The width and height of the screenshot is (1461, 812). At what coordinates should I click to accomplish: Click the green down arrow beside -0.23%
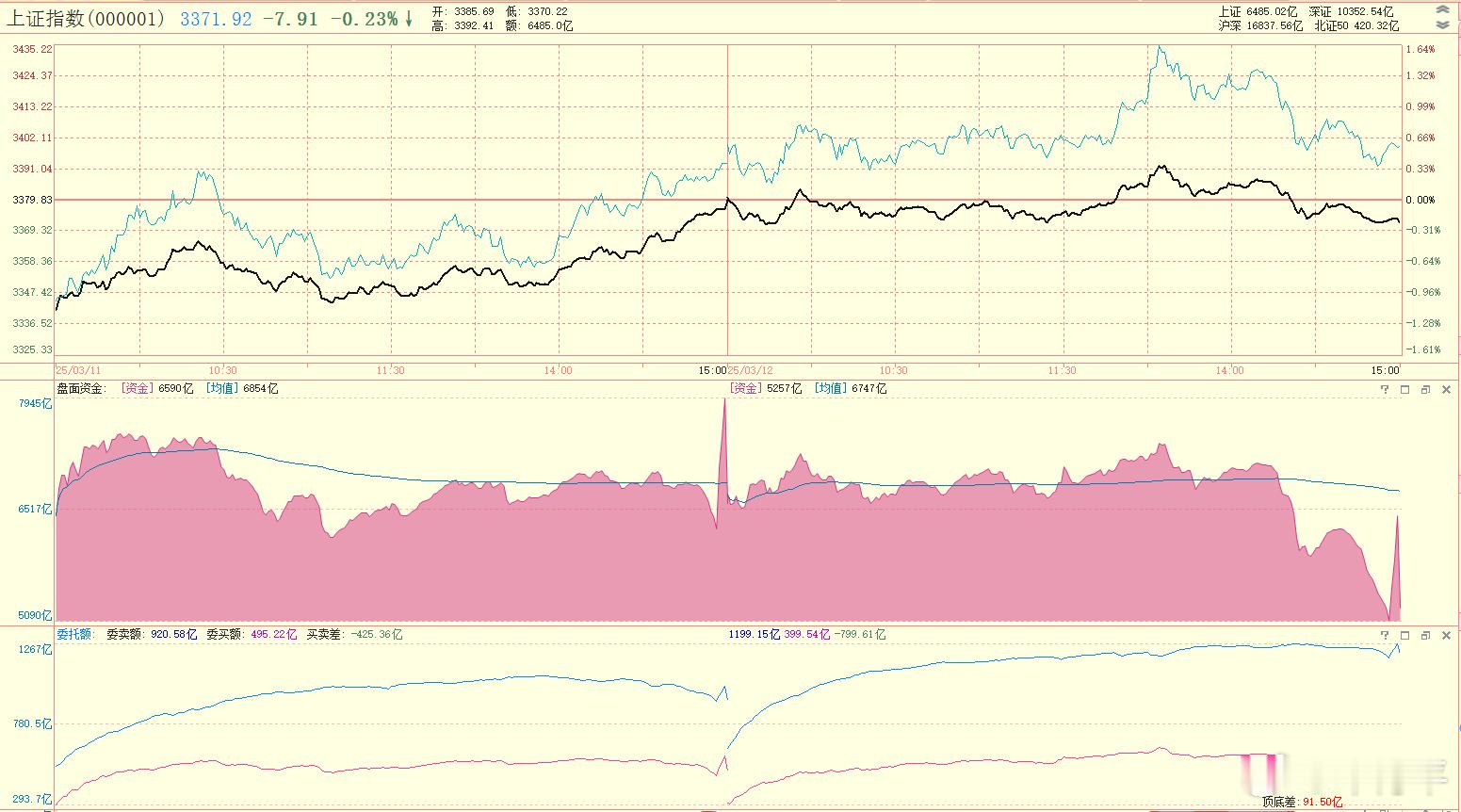(409, 19)
